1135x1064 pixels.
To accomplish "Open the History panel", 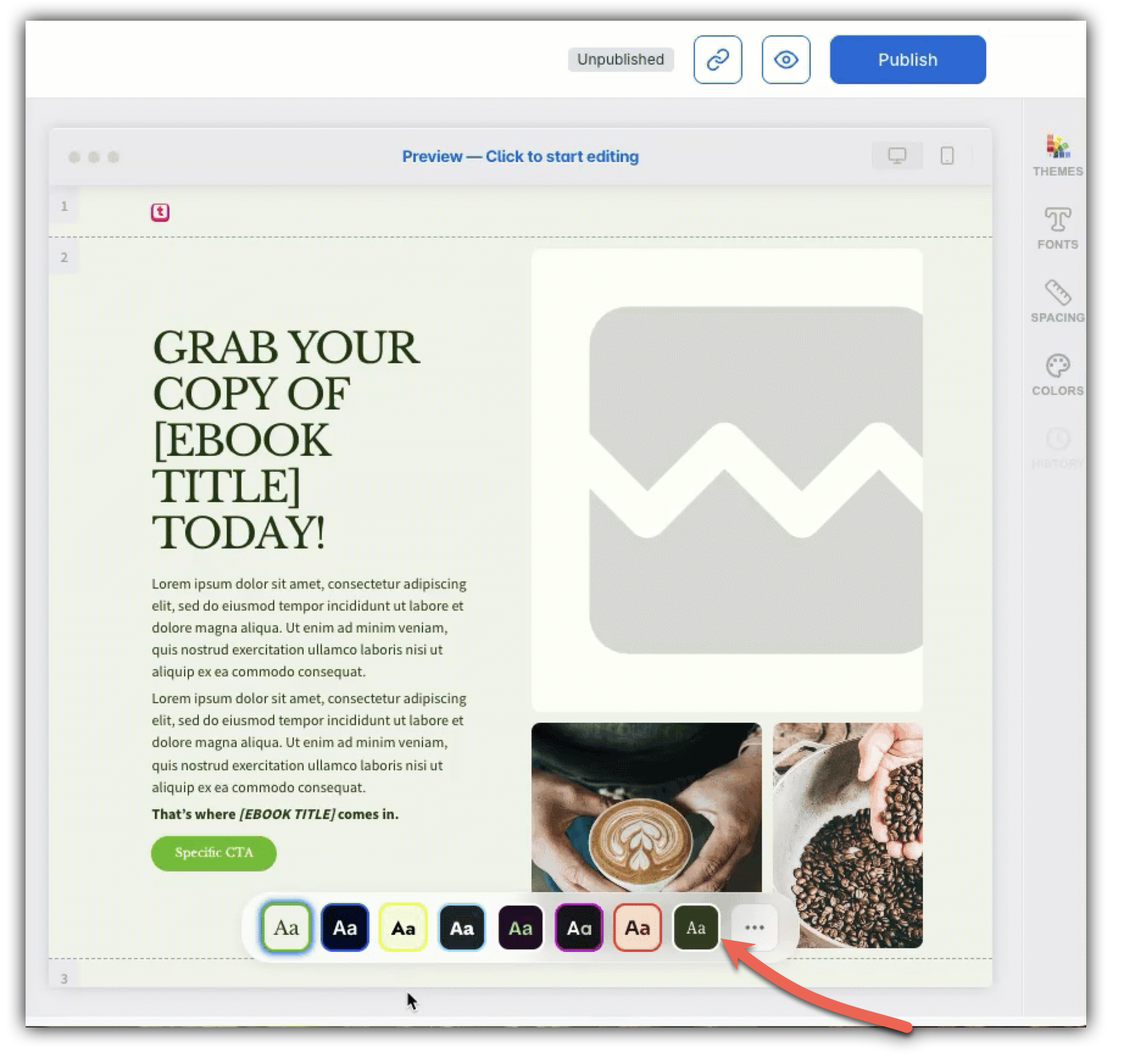I will [x=1058, y=448].
